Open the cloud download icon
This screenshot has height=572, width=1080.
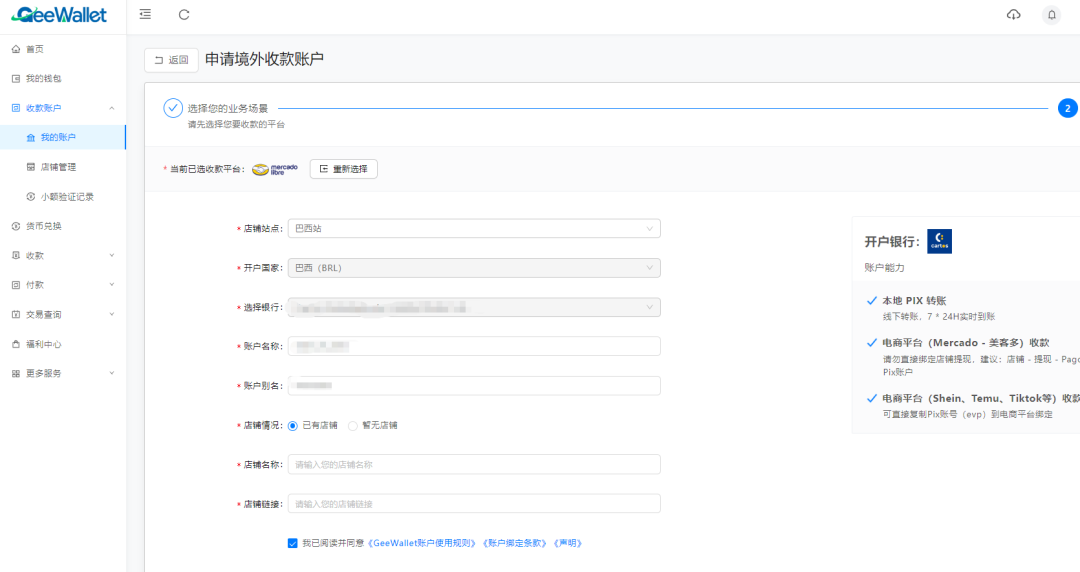pos(1013,14)
